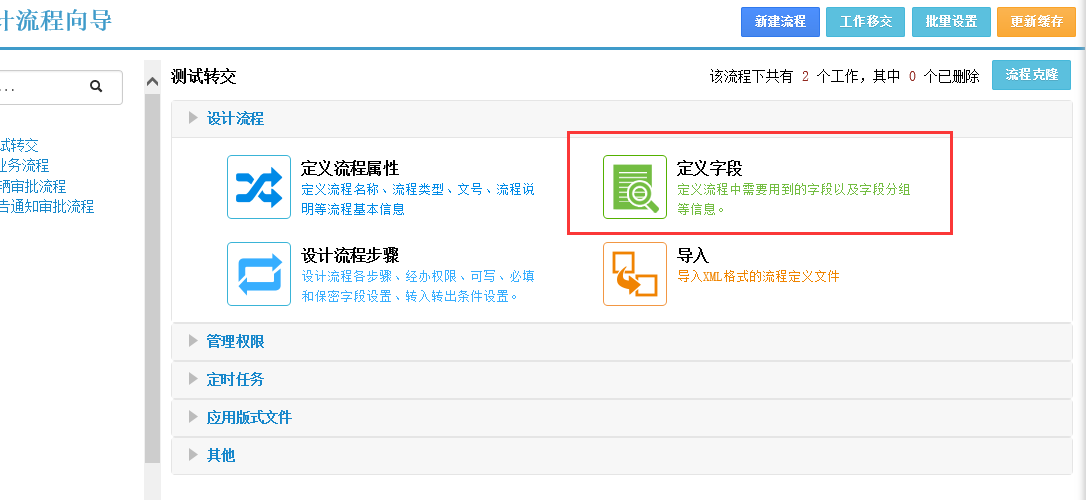Screen dimensions: 1086x500
Task: Click the green 定义字段 document icon
Action: 634,187
